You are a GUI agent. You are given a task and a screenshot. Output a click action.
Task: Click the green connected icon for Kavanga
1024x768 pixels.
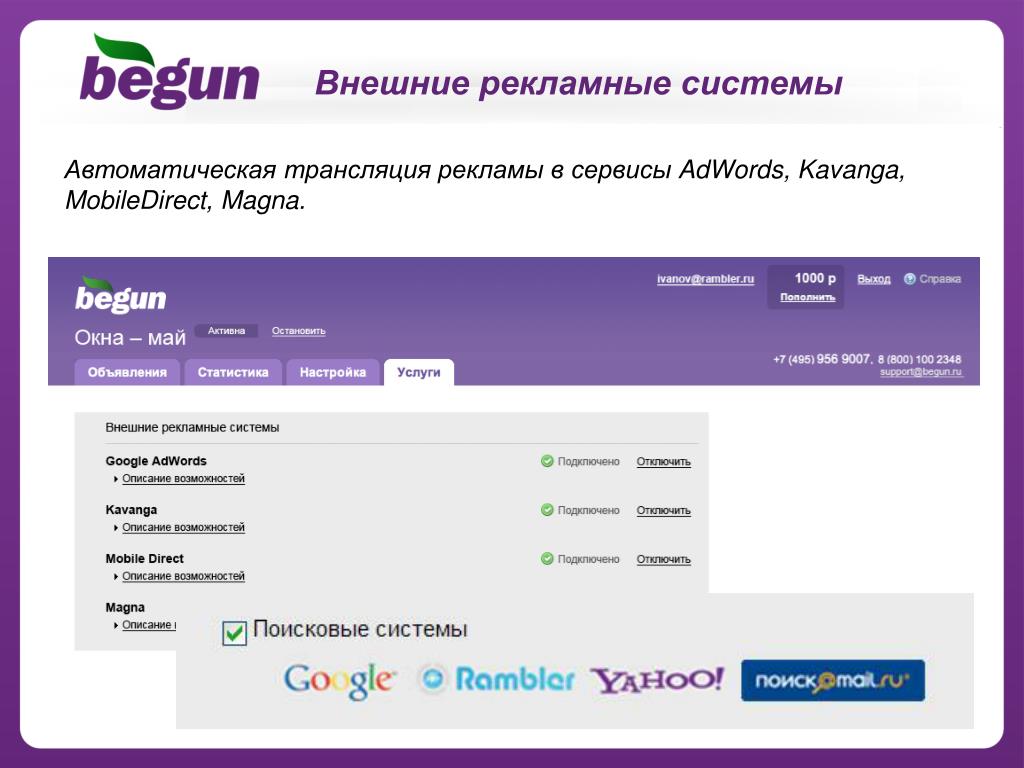pyautogui.click(x=547, y=510)
